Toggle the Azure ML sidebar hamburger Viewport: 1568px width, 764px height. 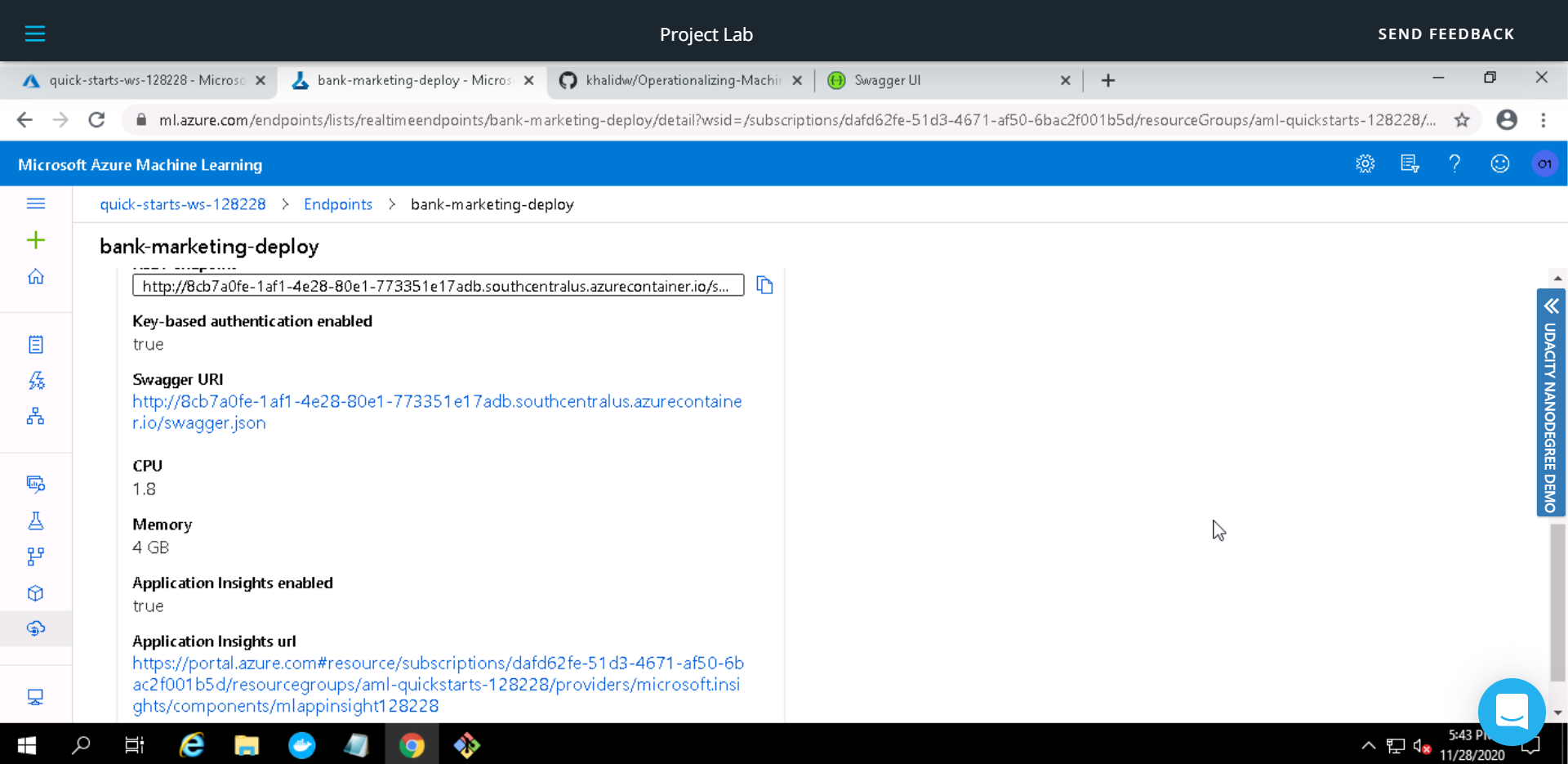coord(36,203)
